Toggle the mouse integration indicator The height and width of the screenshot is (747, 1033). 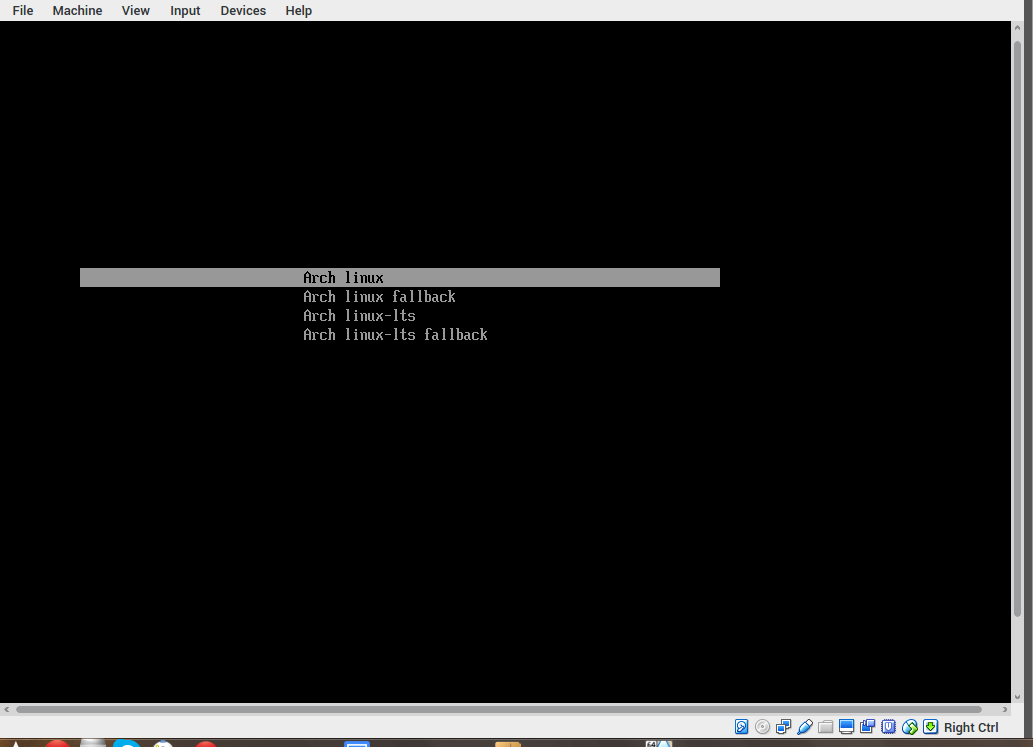pos(910,727)
